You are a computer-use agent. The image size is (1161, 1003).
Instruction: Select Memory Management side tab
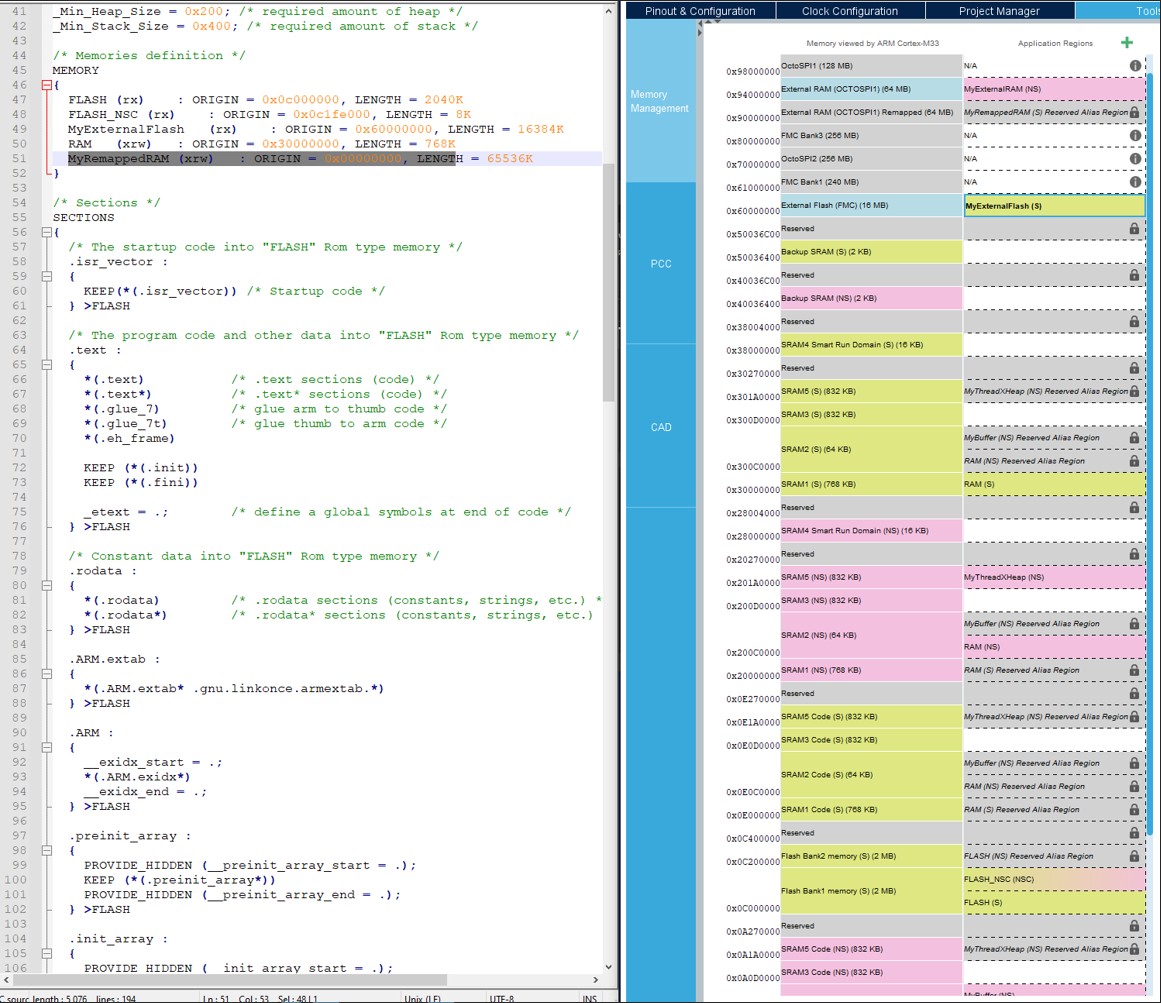660,101
